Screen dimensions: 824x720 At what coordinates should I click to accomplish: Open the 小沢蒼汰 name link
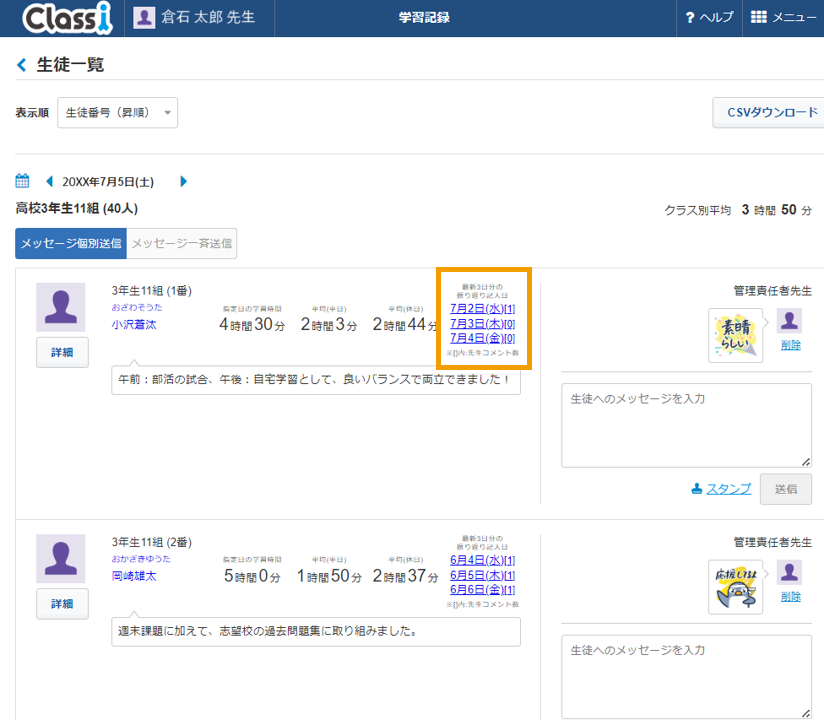pos(134,325)
